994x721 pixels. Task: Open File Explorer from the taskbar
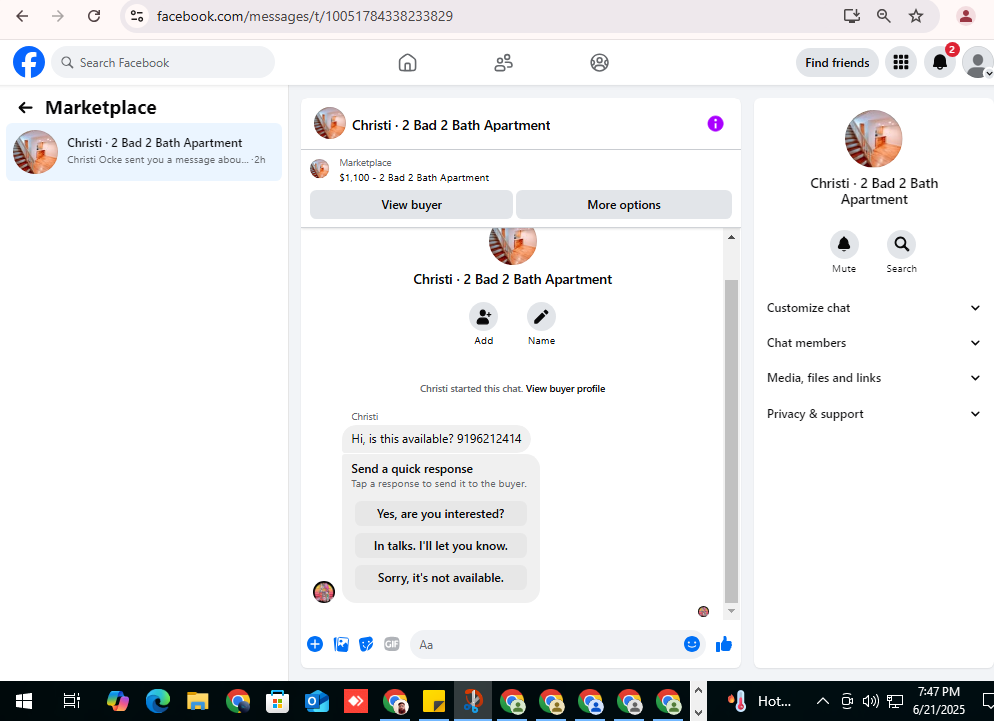pyautogui.click(x=198, y=701)
